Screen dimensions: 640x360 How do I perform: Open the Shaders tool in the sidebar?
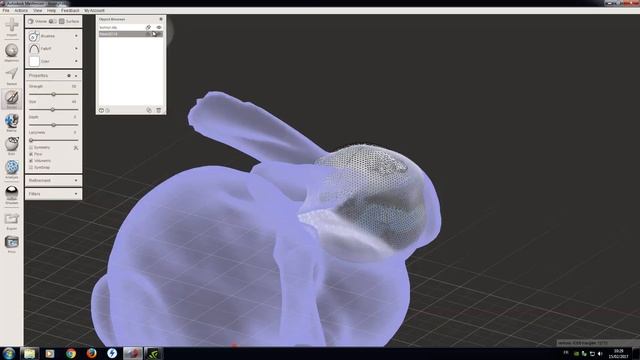tap(11, 194)
